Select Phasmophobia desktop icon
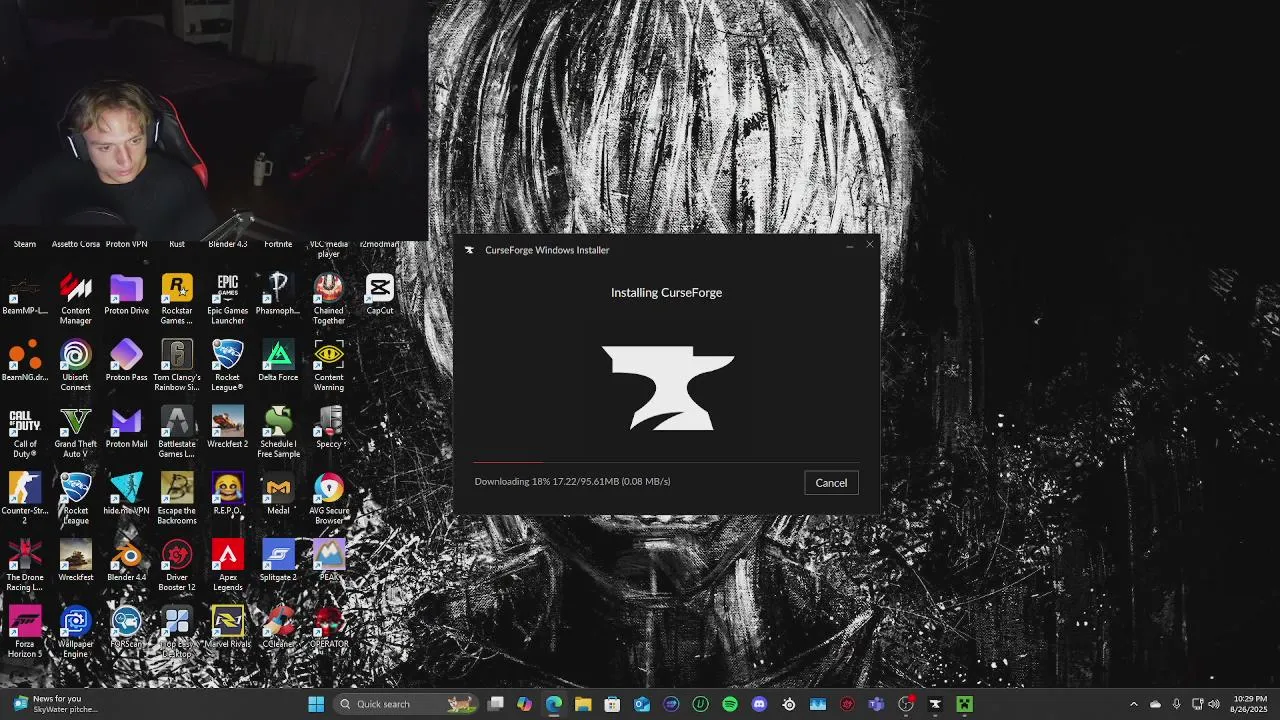 tap(278, 295)
